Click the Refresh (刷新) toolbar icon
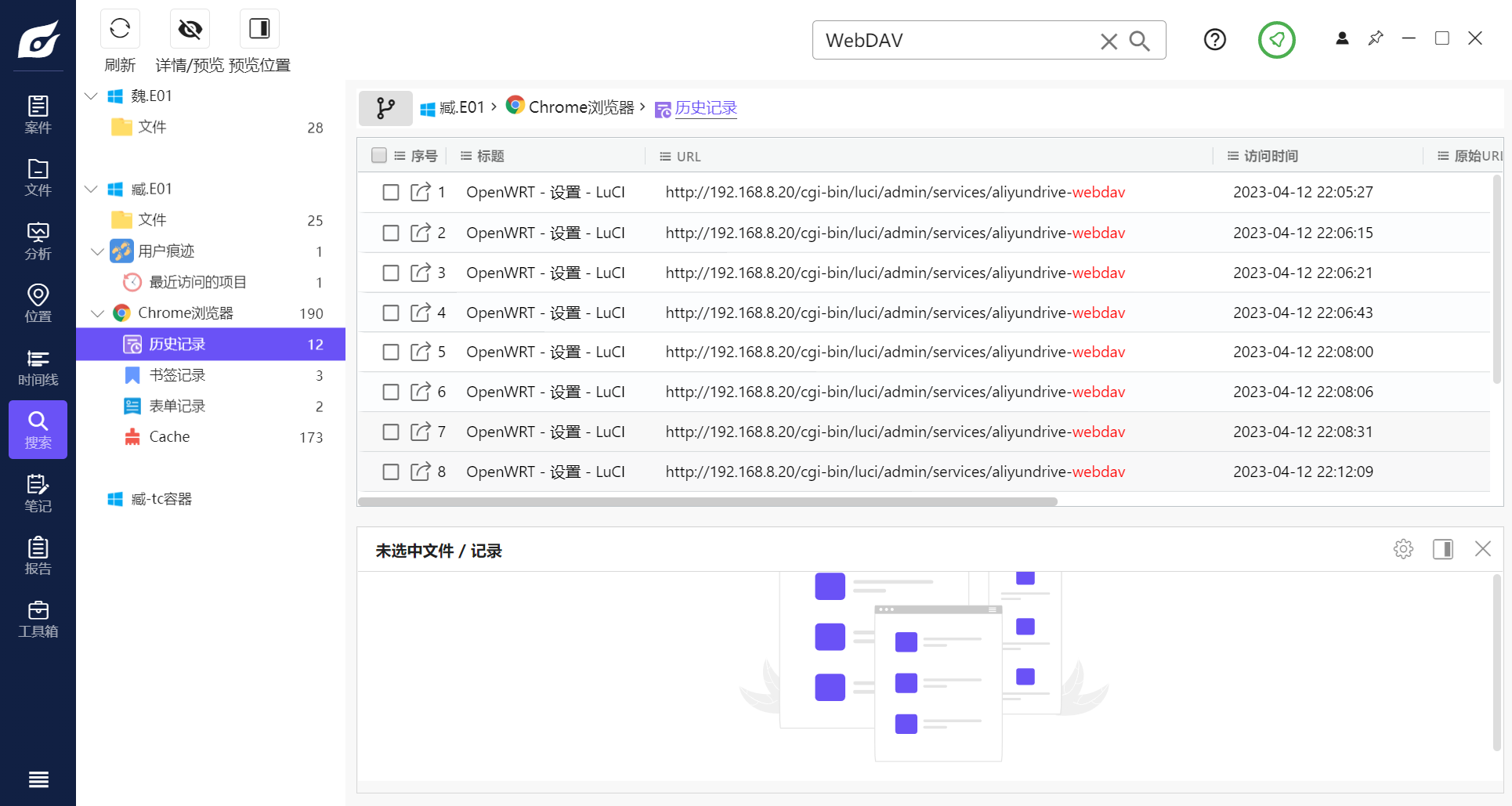1512x806 pixels. 120,29
